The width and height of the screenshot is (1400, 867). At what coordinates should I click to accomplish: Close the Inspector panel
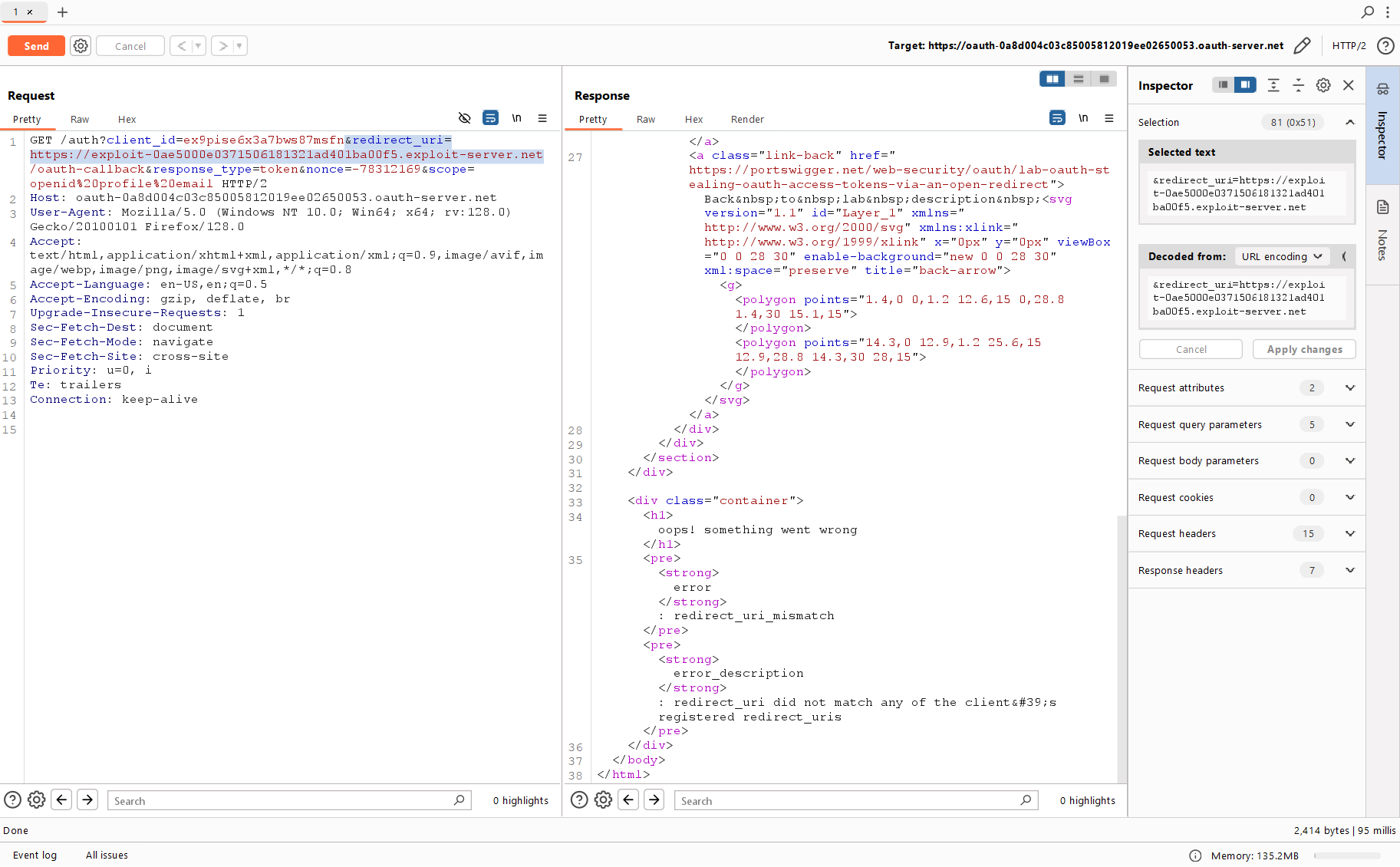tap(1349, 85)
